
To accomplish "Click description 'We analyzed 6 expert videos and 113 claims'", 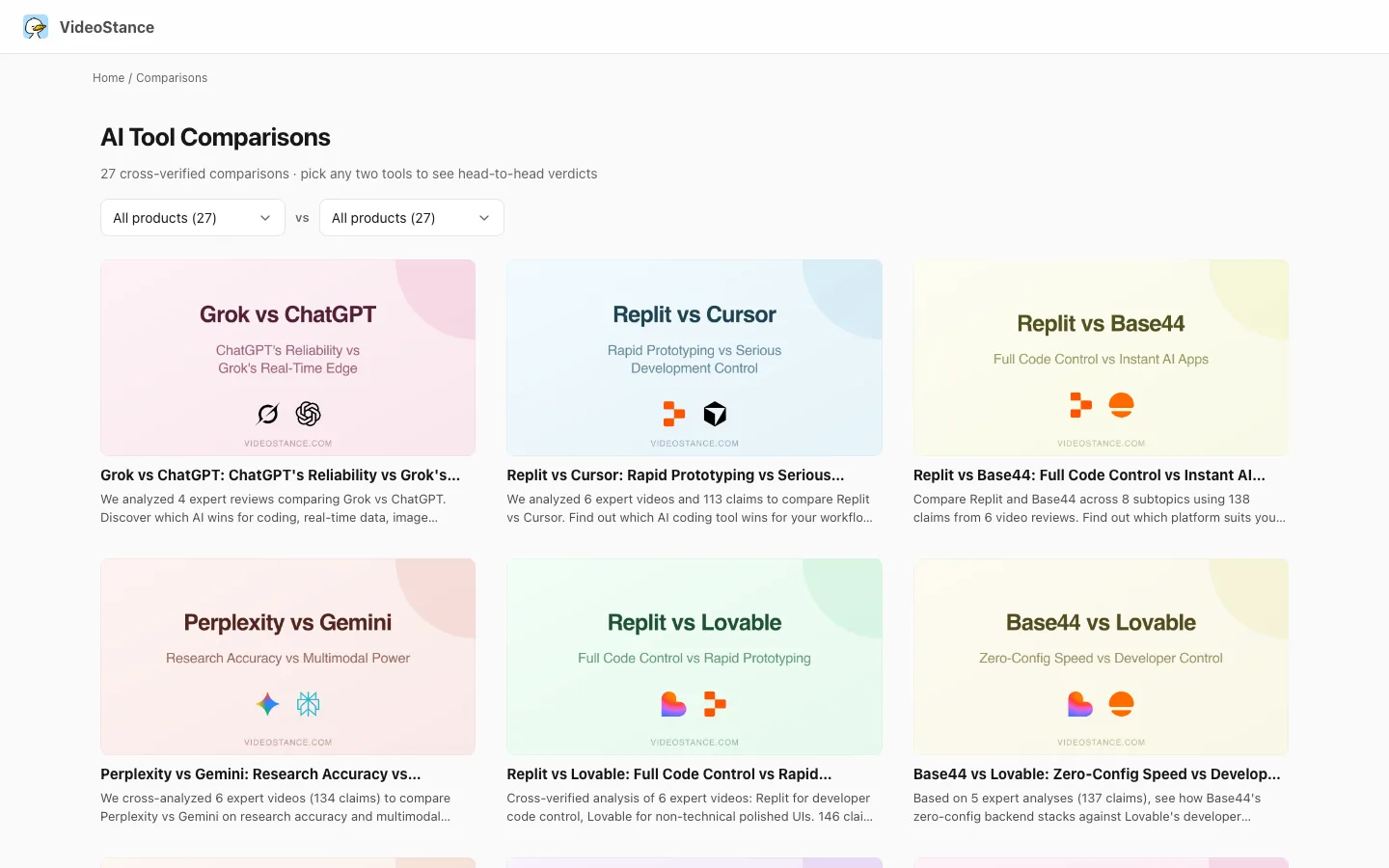I will coord(690,508).
